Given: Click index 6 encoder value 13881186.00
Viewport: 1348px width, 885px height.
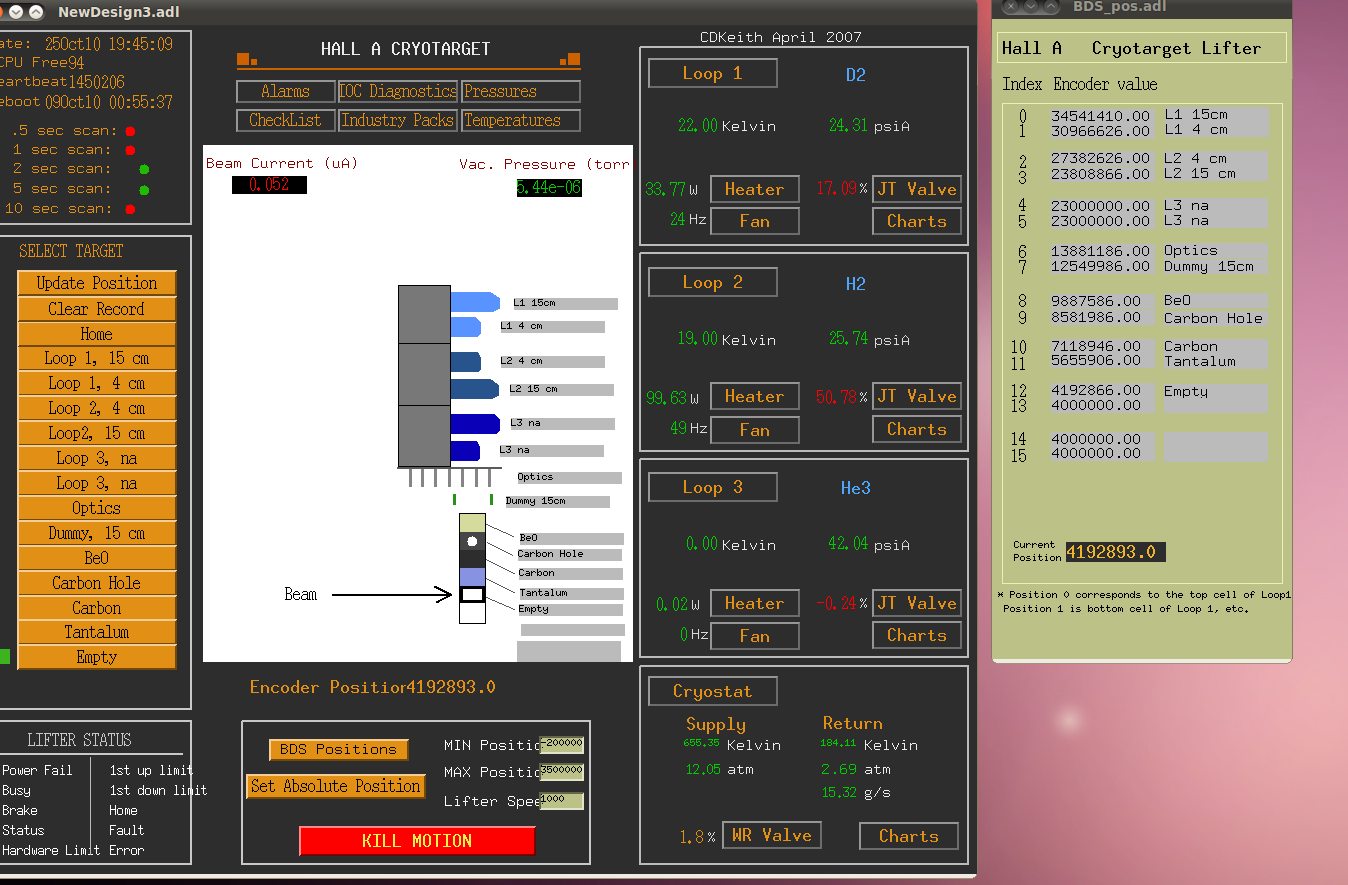Looking at the screenshot, I should click(x=1101, y=251).
